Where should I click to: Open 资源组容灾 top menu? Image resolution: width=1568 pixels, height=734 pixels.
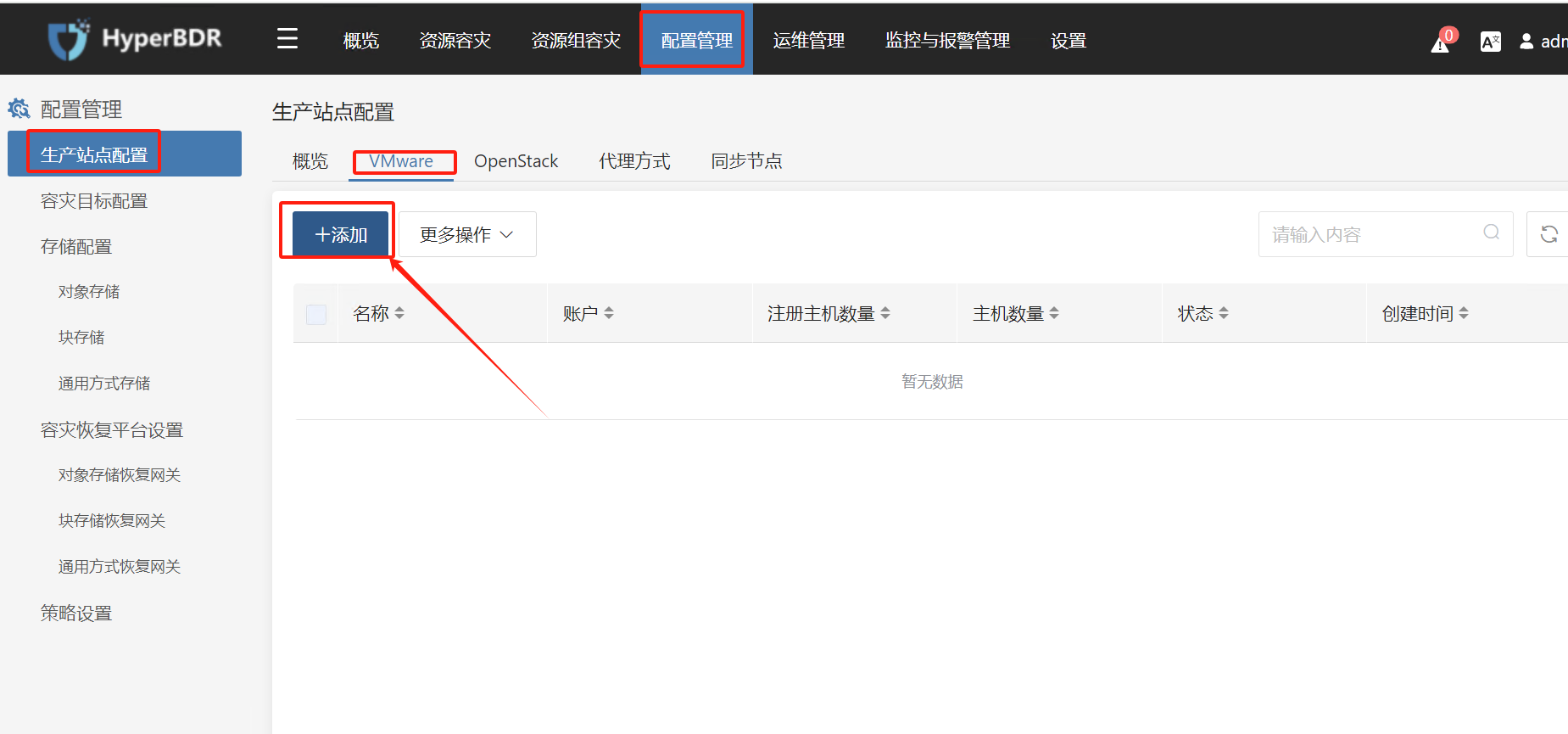coord(576,41)
